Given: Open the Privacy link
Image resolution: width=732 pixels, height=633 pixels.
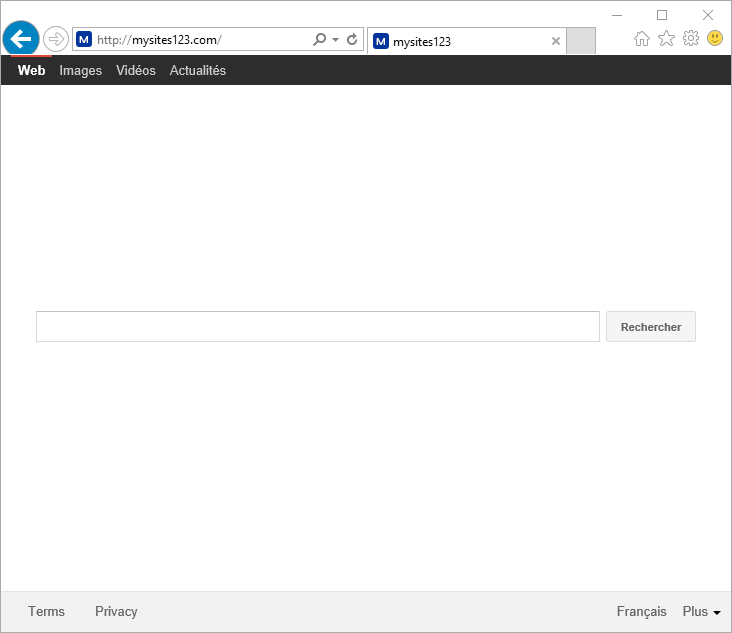Looking at the screenshot, I should 116,611.
